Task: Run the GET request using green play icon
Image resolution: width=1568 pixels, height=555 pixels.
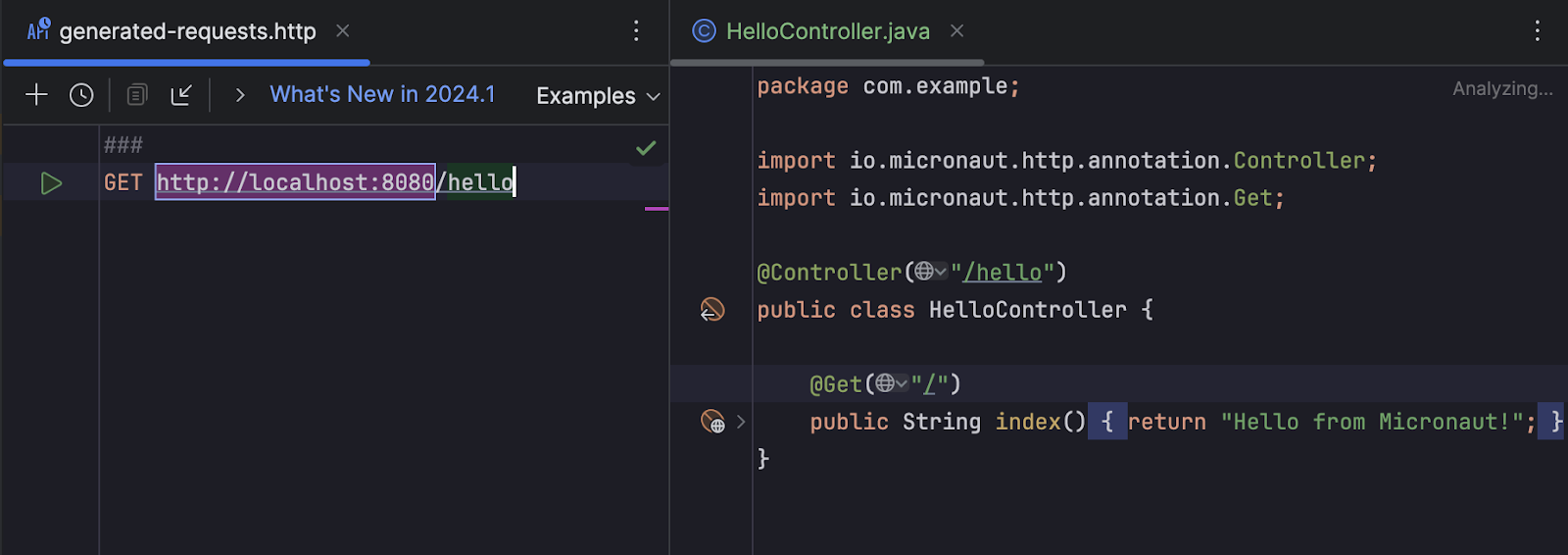Action: [x=51, y=183]
